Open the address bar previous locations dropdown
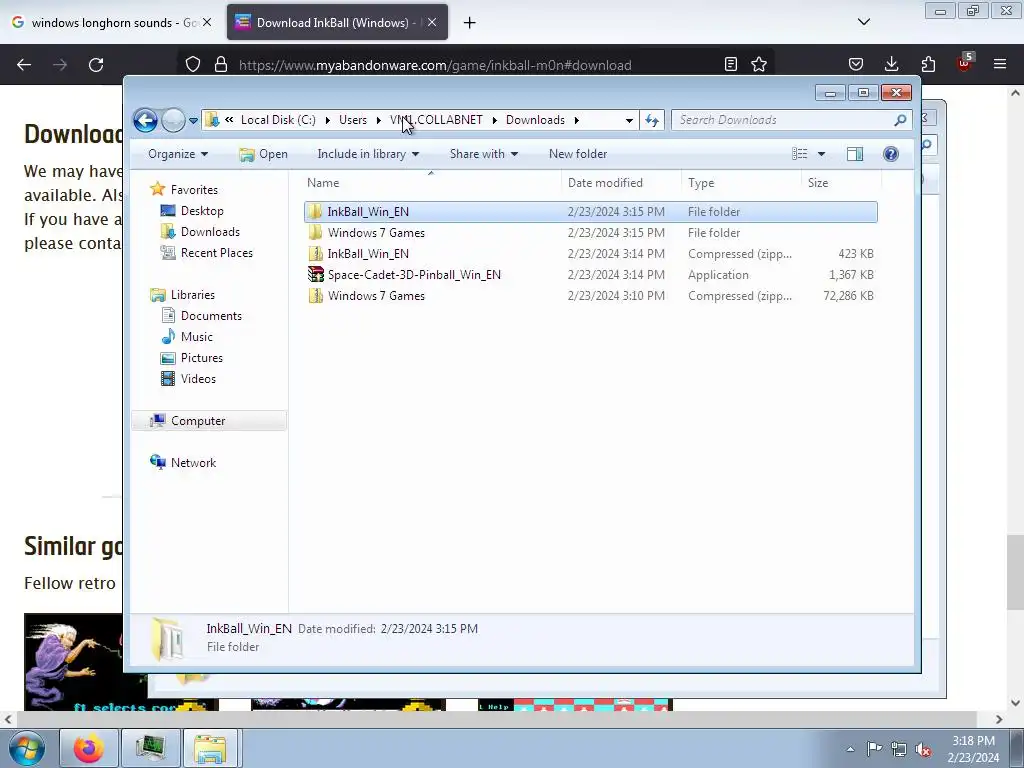 click(629, 120)
